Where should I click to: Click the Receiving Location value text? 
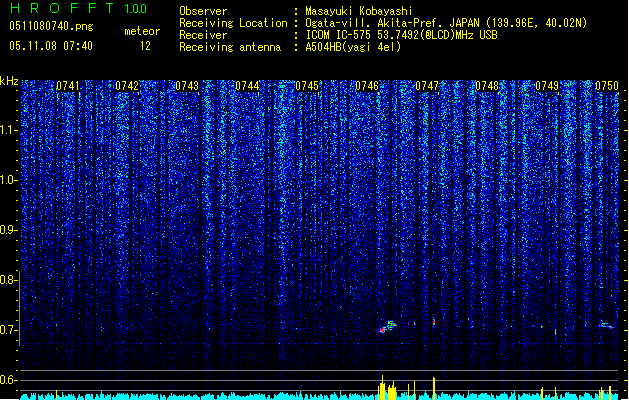tap(446, 23)
